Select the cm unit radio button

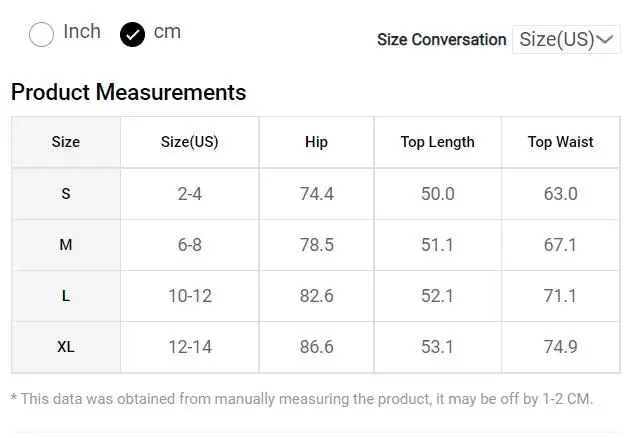tap(132, 35)
